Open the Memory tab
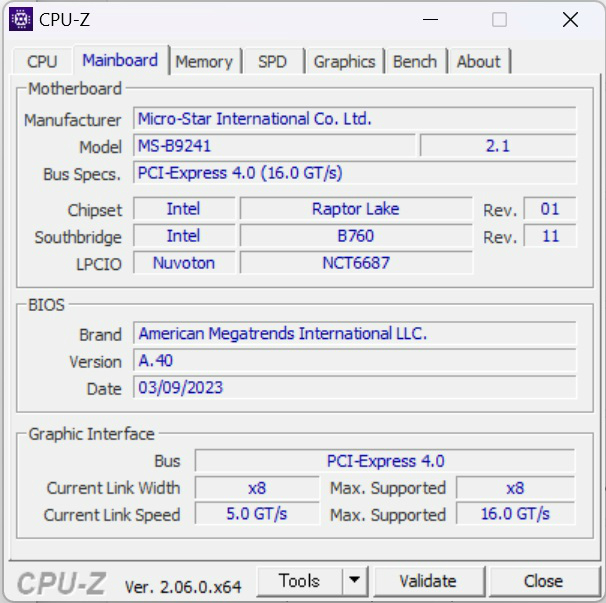The height and width of the screenshot is (603, 606). [x=204, y=61]
